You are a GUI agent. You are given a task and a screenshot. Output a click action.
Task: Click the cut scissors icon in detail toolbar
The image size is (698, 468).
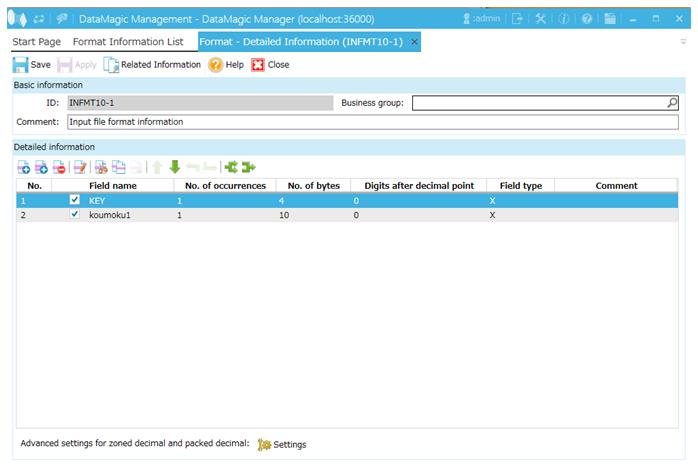point(101,167)
